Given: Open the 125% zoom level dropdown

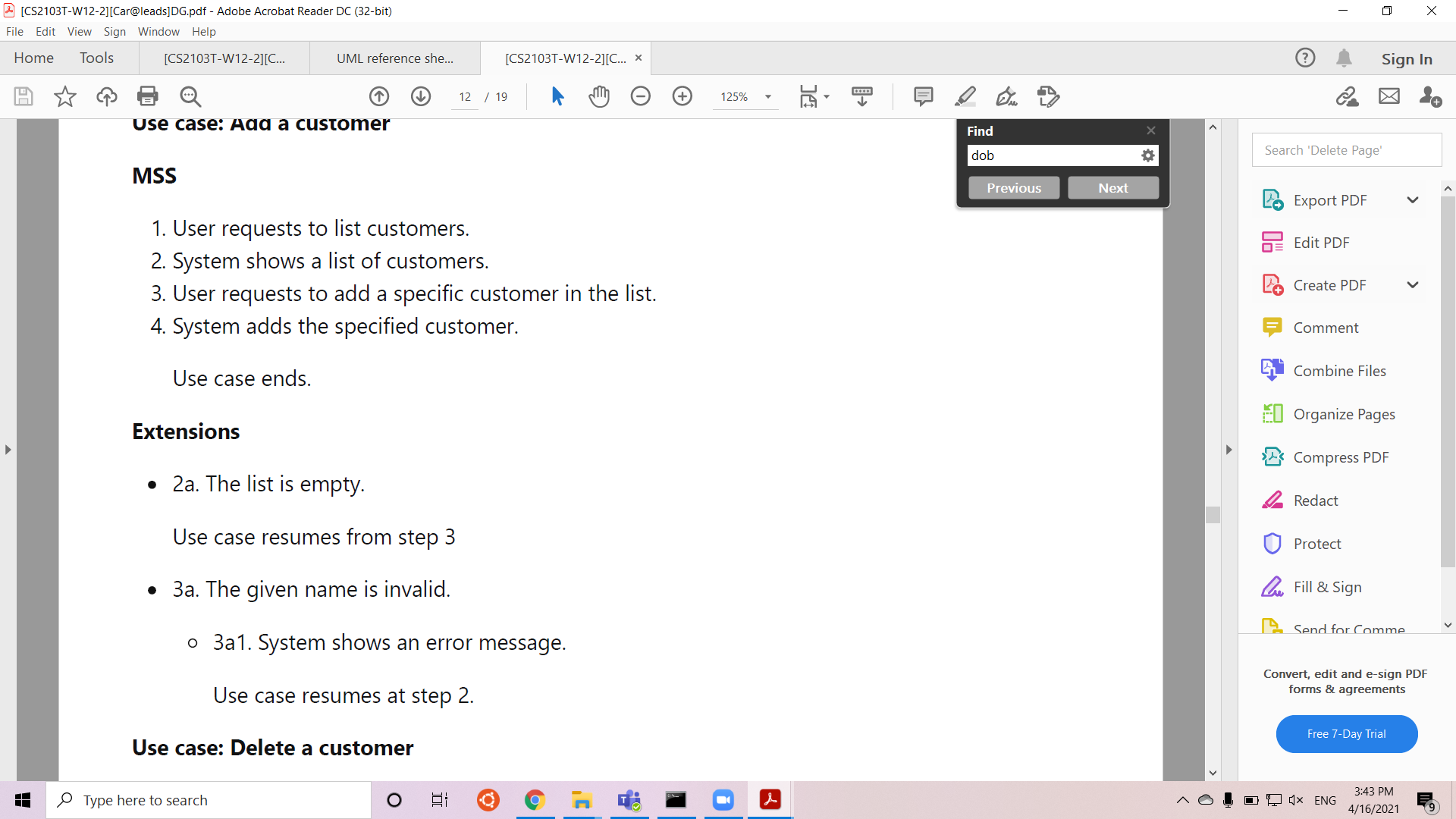Looking at the screenshot, I should click(x=767, y=97).
